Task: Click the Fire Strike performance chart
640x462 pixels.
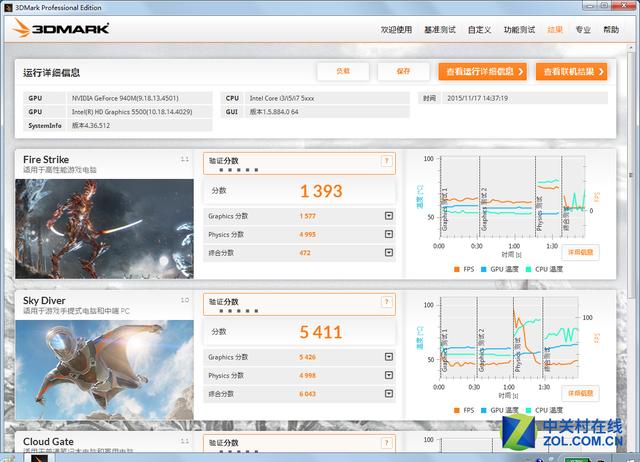Action: [512, 197]
